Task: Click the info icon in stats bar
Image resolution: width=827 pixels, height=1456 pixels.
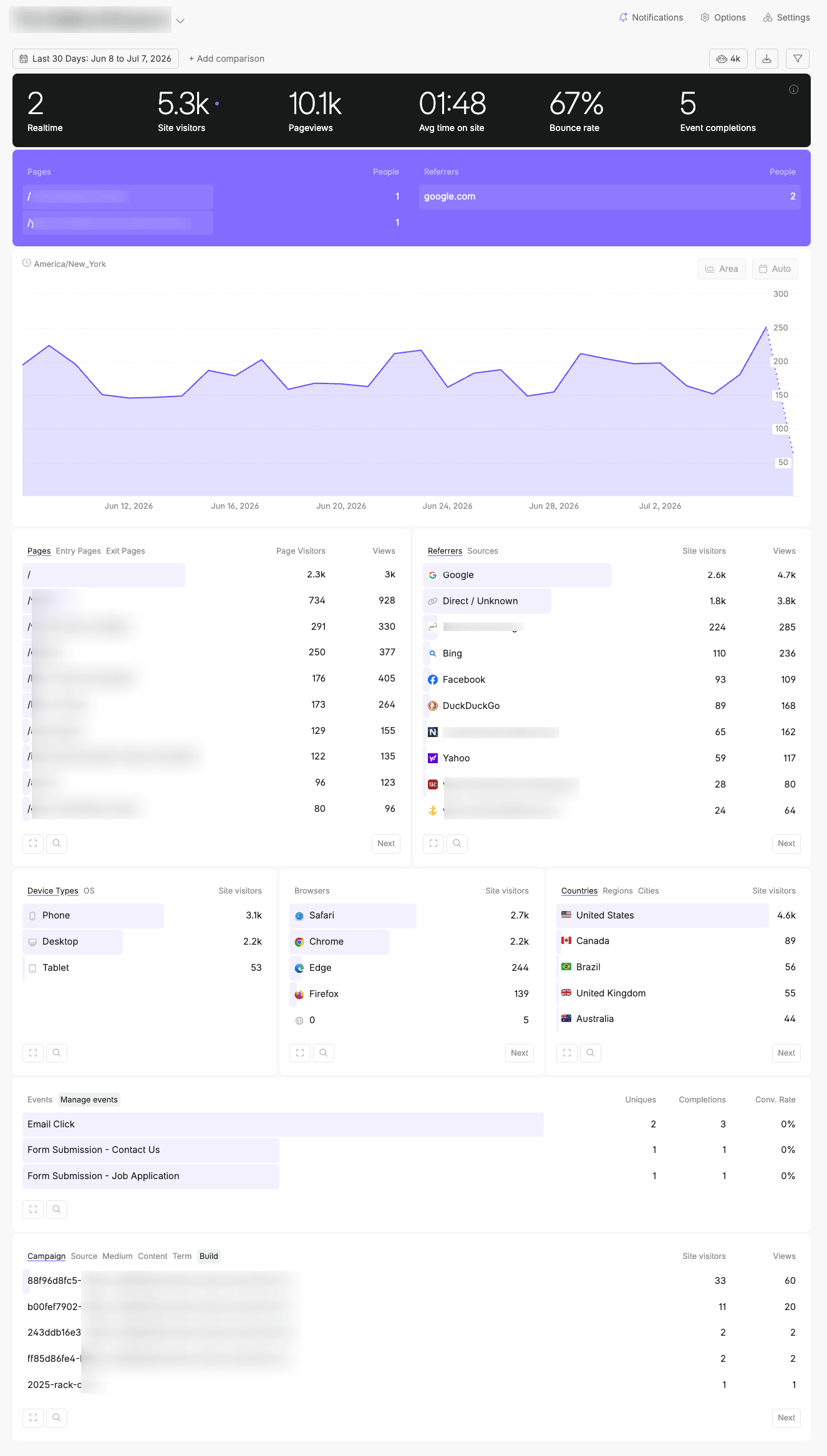Action: pyautogui.click(x=793, y=90)
